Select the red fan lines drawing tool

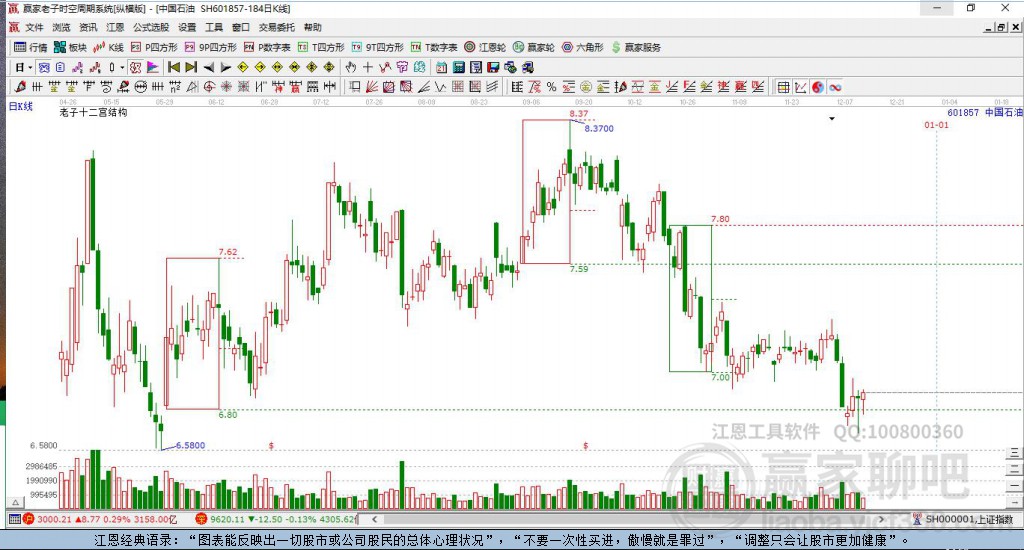(372, 87)
